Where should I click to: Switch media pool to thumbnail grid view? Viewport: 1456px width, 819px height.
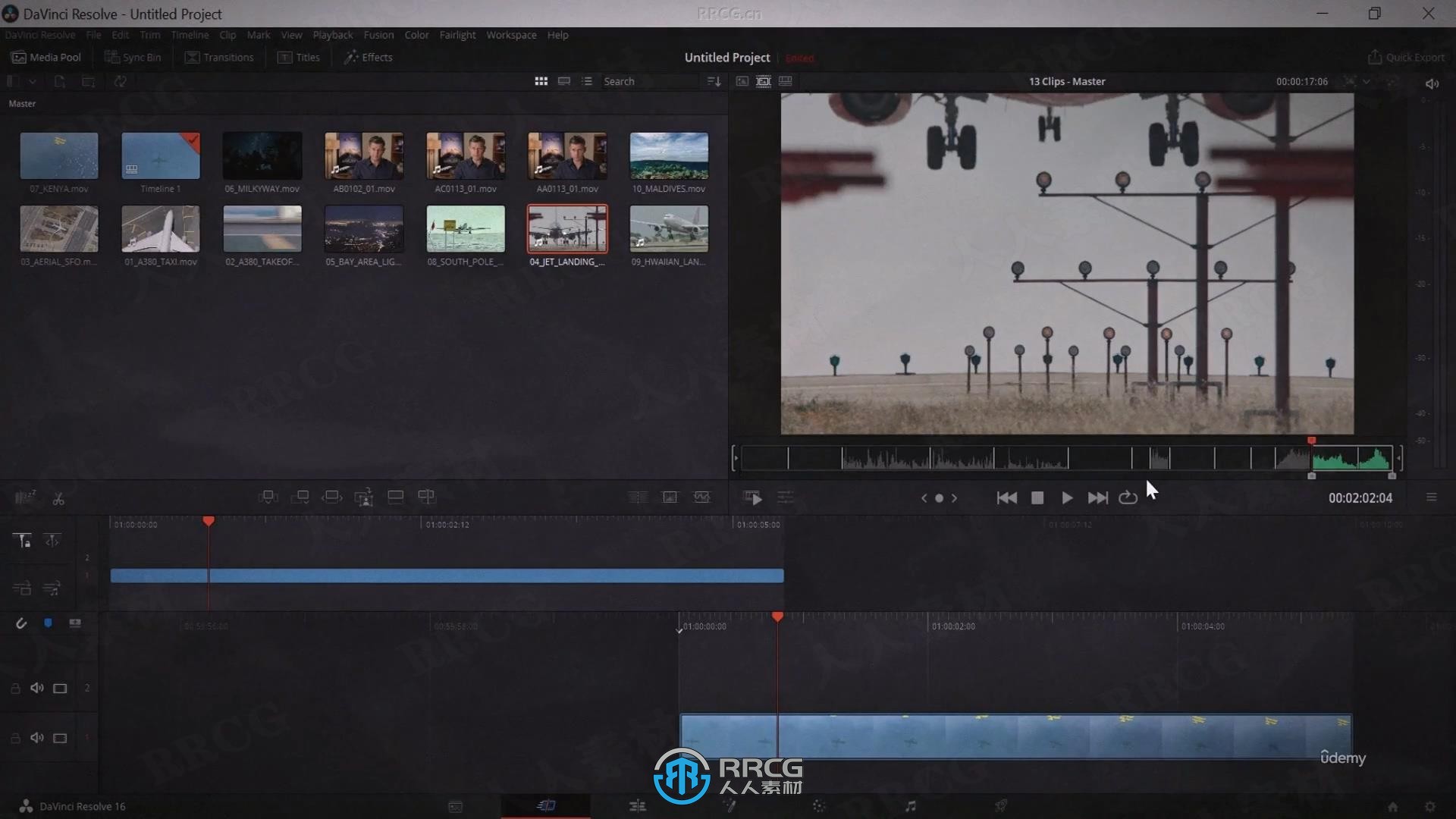541,81
